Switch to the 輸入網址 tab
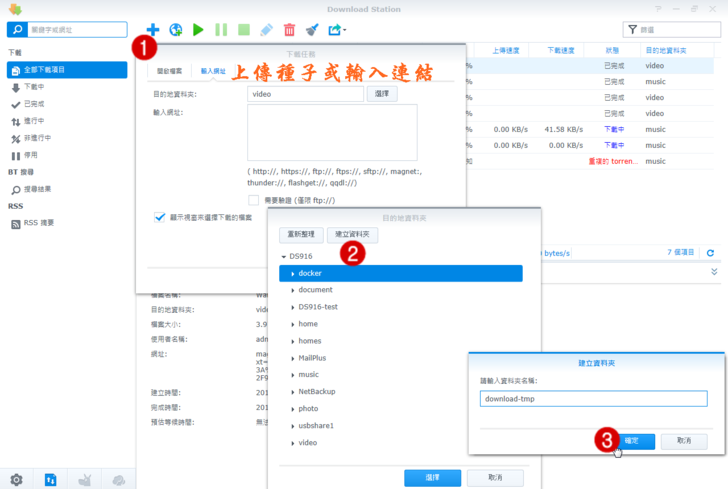This screenshot has height=489, width=728. 213,72
